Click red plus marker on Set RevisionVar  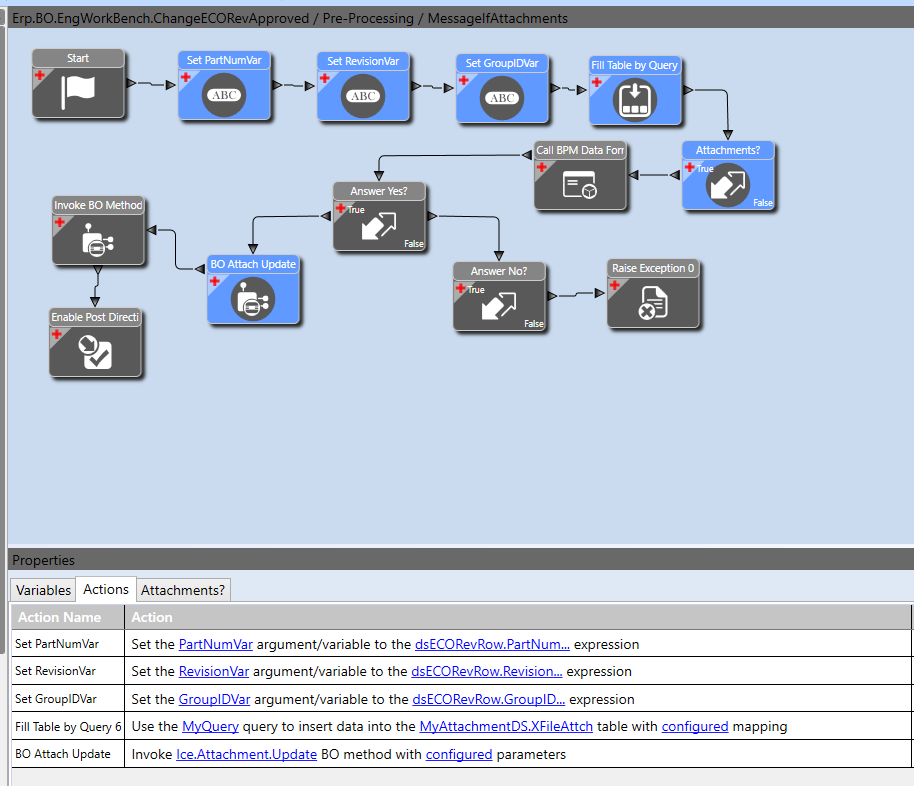[x=325, y=78]
